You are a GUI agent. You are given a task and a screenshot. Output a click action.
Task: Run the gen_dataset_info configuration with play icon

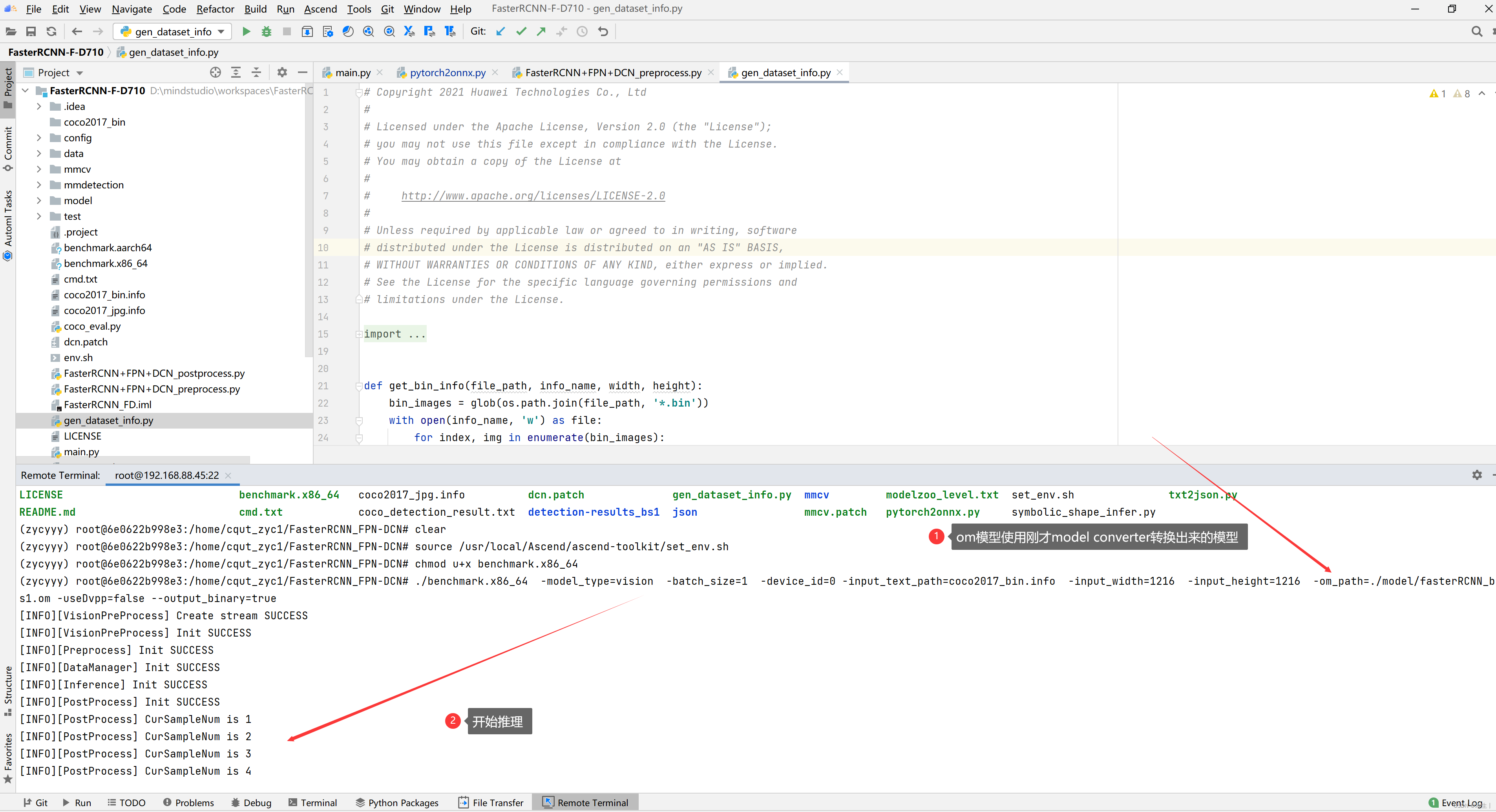coord(246,31)
